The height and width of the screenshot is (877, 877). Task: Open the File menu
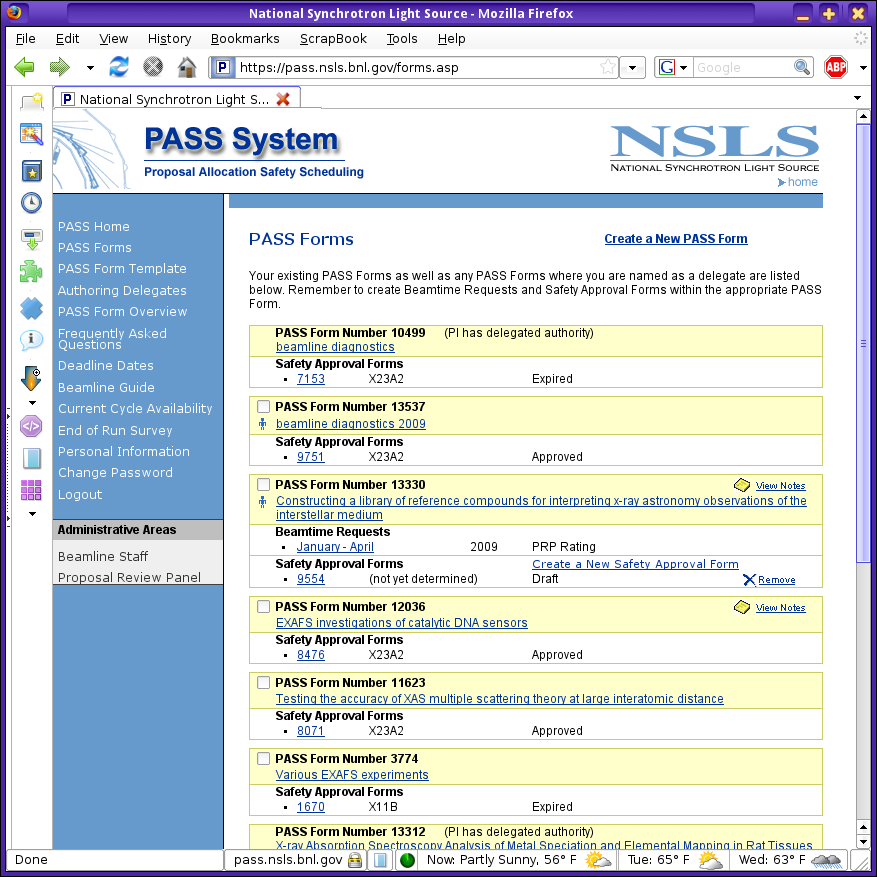tap(26, 39)
